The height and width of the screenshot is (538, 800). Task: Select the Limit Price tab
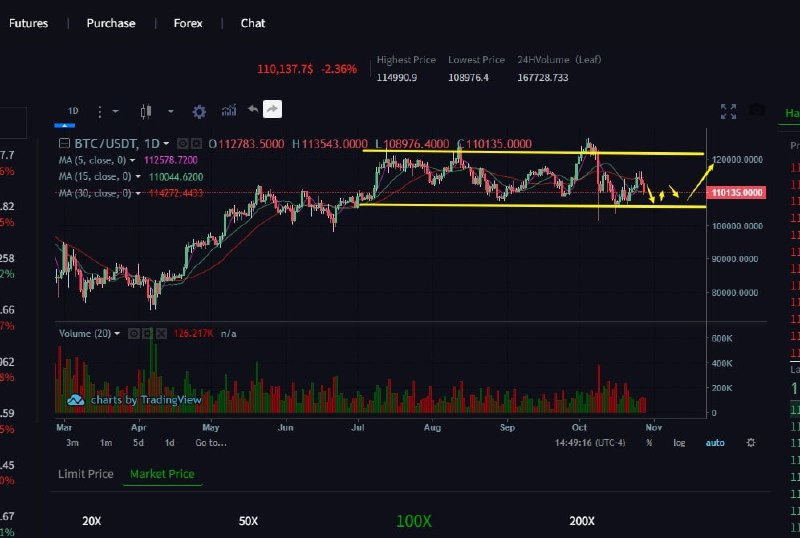pos(85,474)
